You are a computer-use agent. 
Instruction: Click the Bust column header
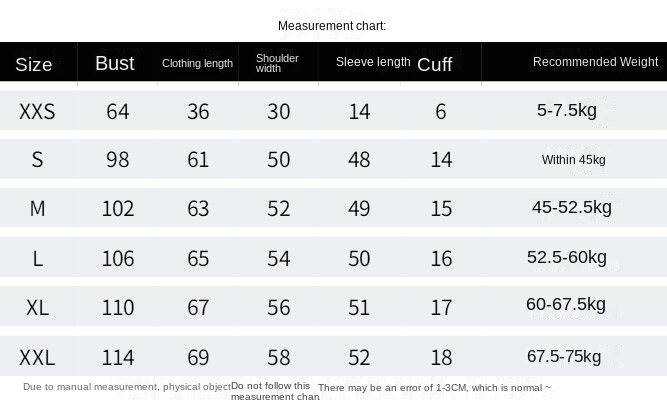pos(115,63)
